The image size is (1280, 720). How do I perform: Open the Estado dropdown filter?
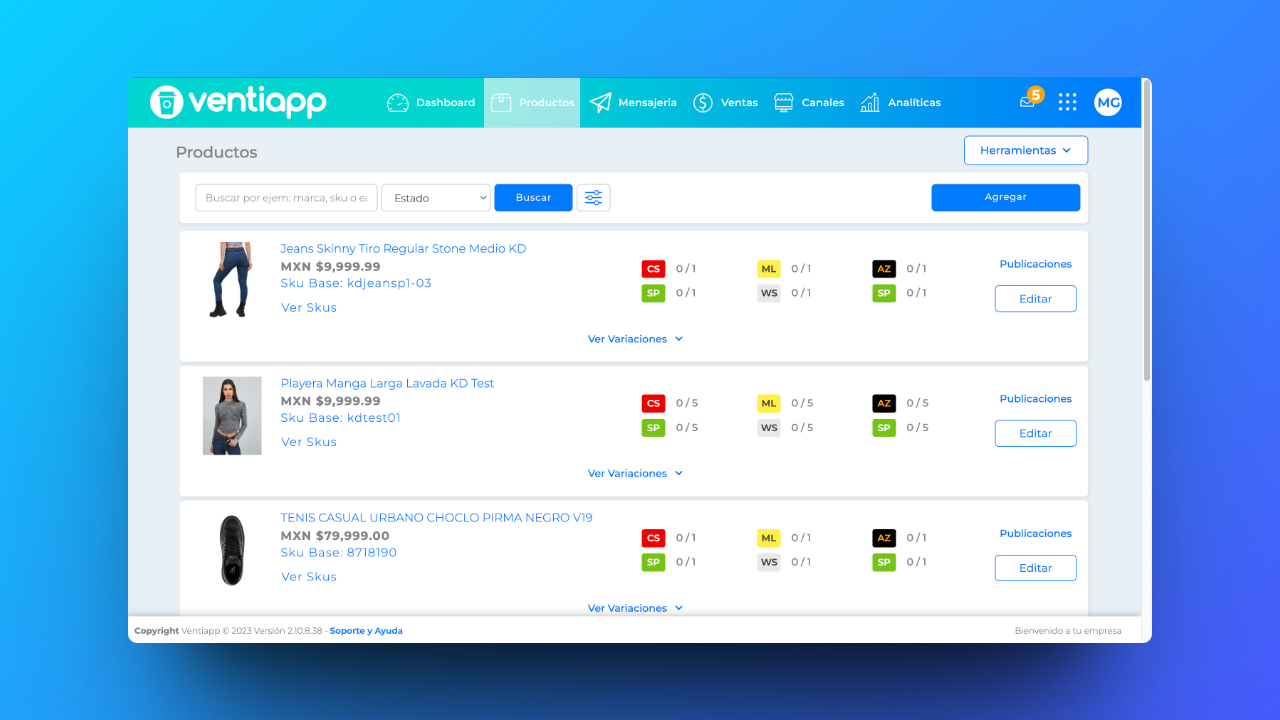[436, 198]
